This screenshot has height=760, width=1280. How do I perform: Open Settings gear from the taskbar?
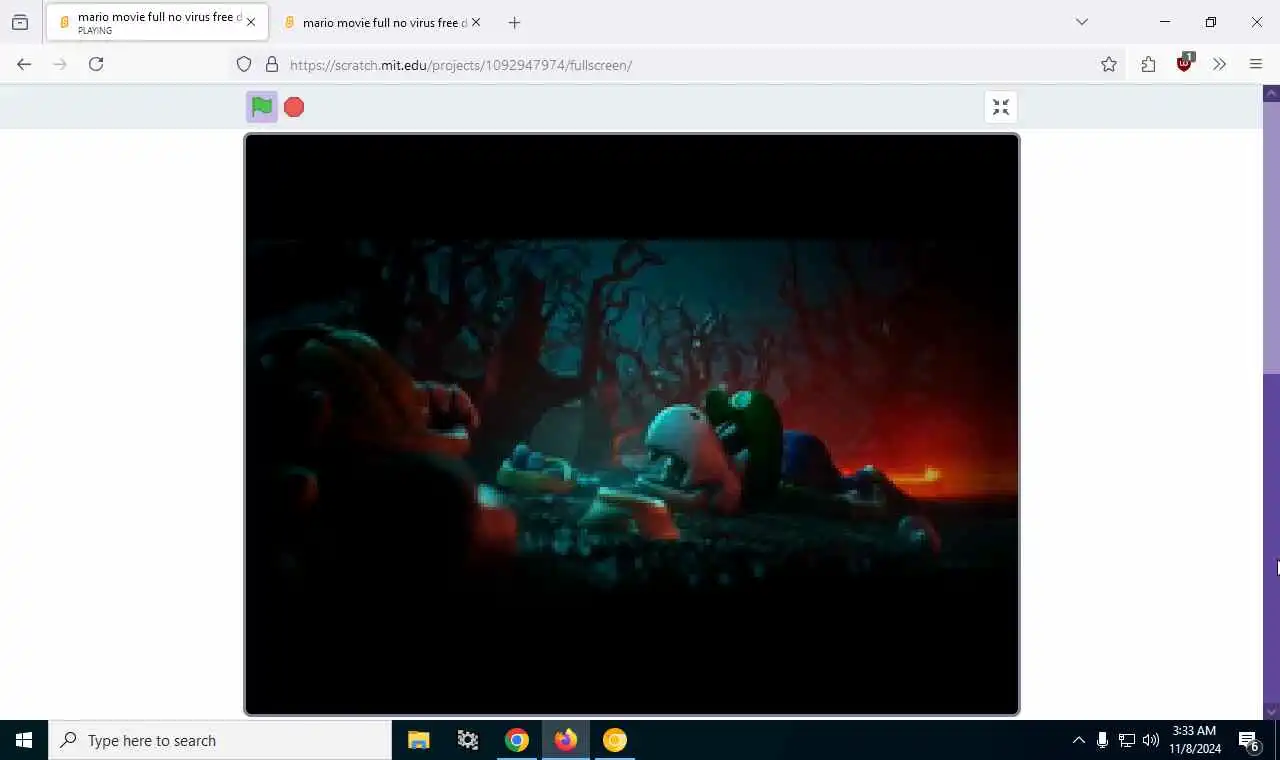(x=468, y=740)
